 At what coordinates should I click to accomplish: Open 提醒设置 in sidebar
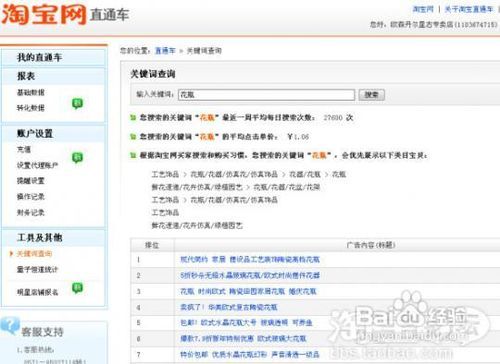31,181
